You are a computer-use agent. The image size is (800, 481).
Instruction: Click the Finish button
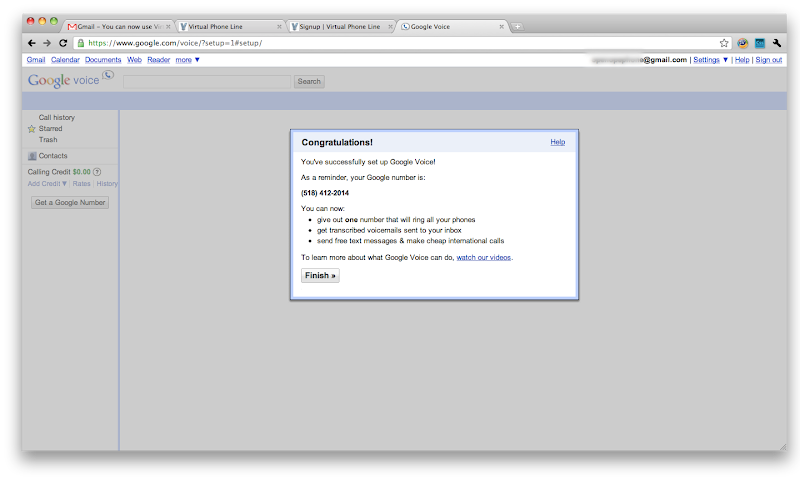tap(320, 275)
